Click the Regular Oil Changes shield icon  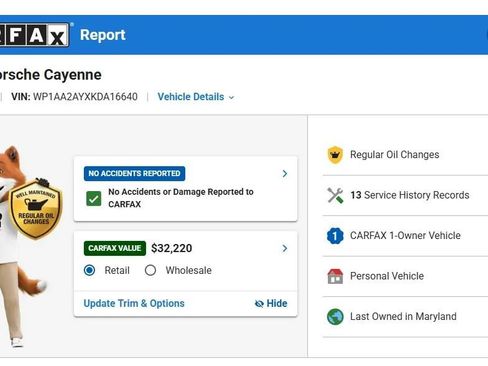point(335,155)
